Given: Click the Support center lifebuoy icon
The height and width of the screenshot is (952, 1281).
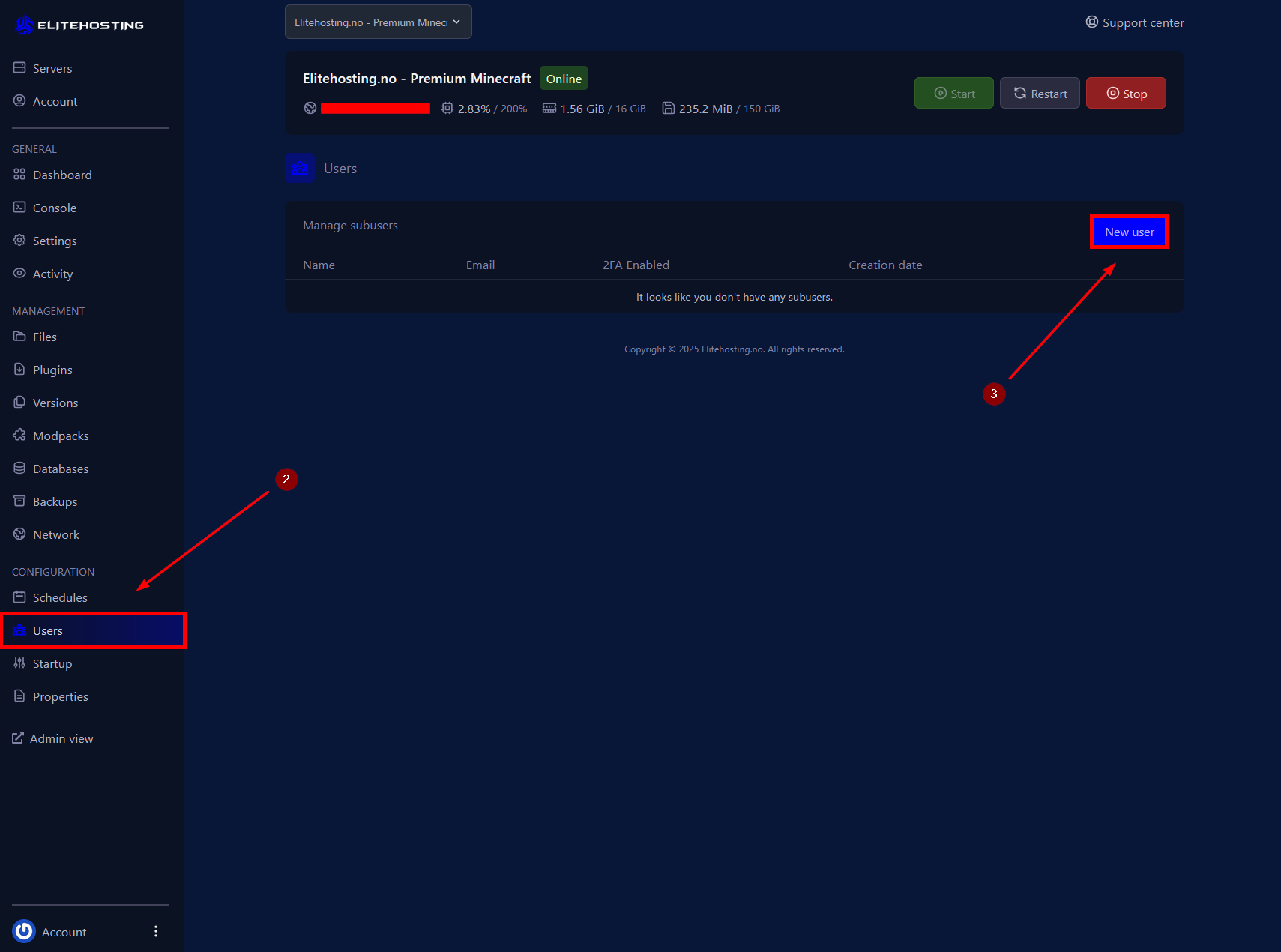Looking at the screenshot, I should coord(1092,22).
